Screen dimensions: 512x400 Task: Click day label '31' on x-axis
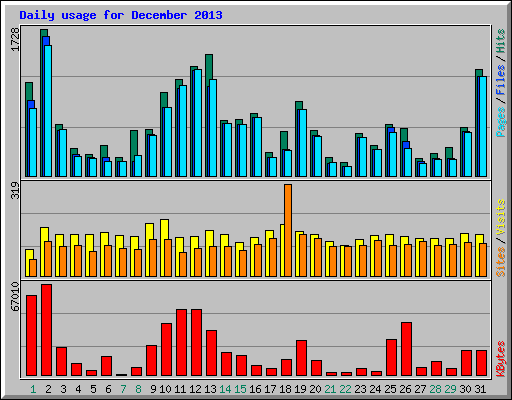pyautogui.click(x=480, y=389)
